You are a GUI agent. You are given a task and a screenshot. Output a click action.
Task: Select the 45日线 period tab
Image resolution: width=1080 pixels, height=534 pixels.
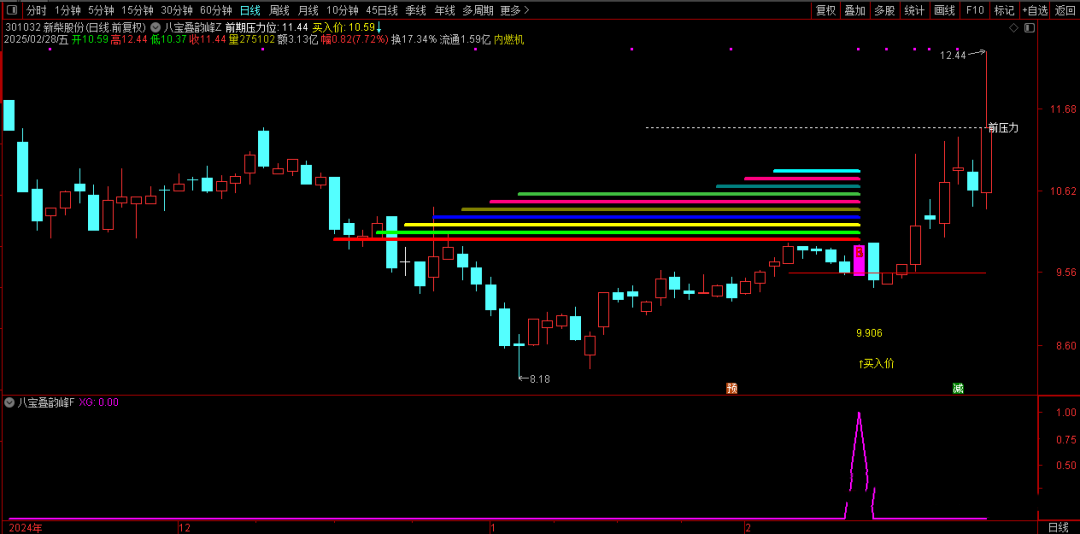382,10
